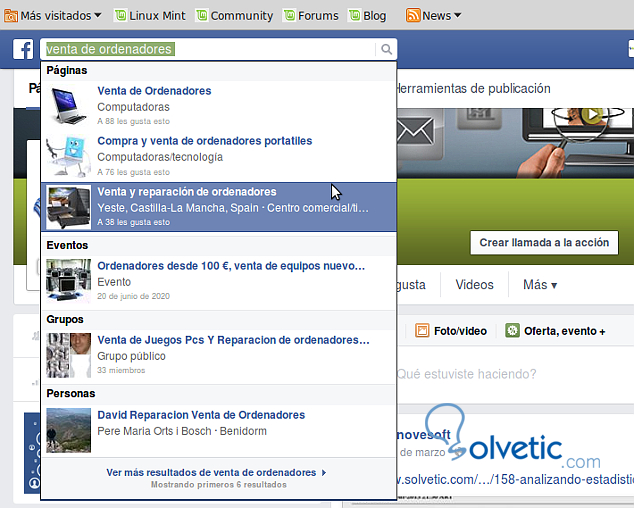Click the Oferta, evento green icon
The height and width of the screenshot is (508, 634).
pyautogui.click(x=512, y=330)
